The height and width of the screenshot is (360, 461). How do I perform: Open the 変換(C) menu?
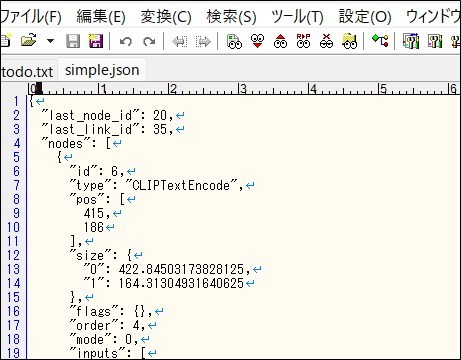coord(166,16)
